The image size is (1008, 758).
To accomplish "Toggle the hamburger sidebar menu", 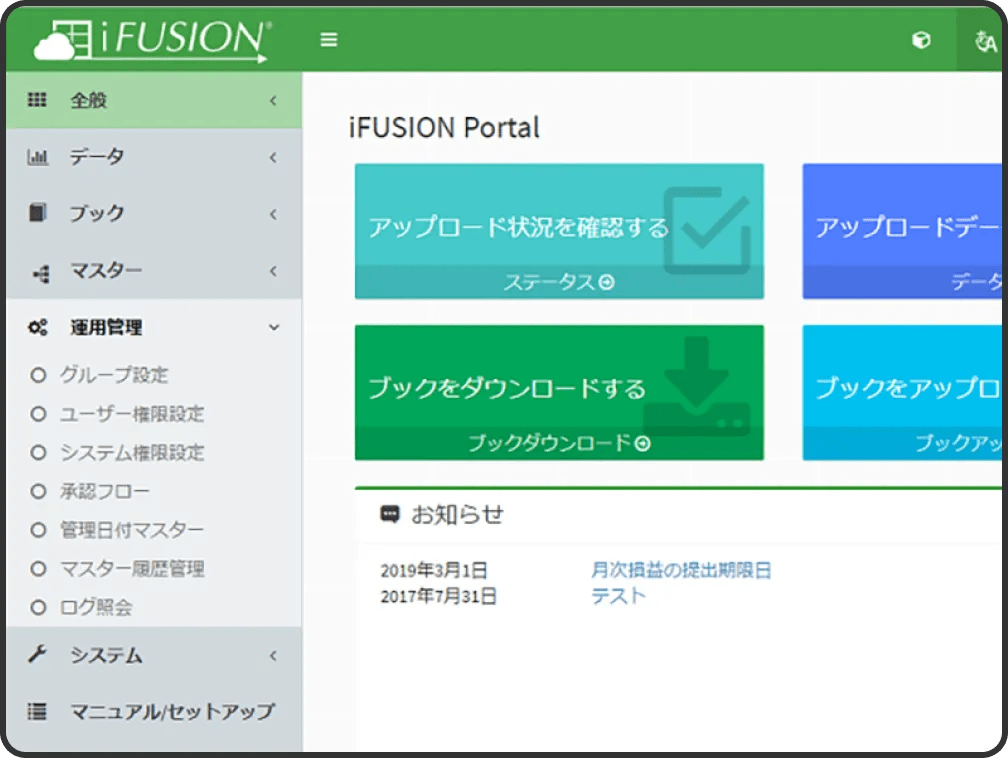I will click(x=328, y=40).
